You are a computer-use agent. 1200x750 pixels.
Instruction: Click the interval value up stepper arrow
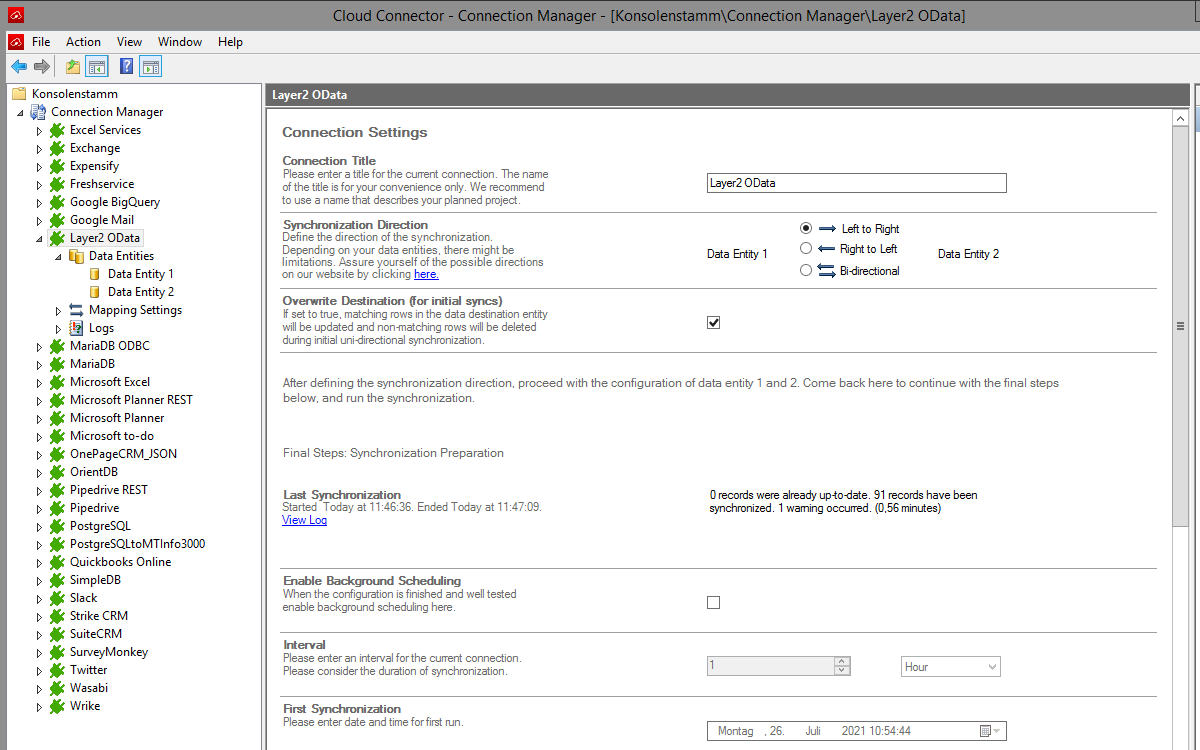[x=842, y=662]
